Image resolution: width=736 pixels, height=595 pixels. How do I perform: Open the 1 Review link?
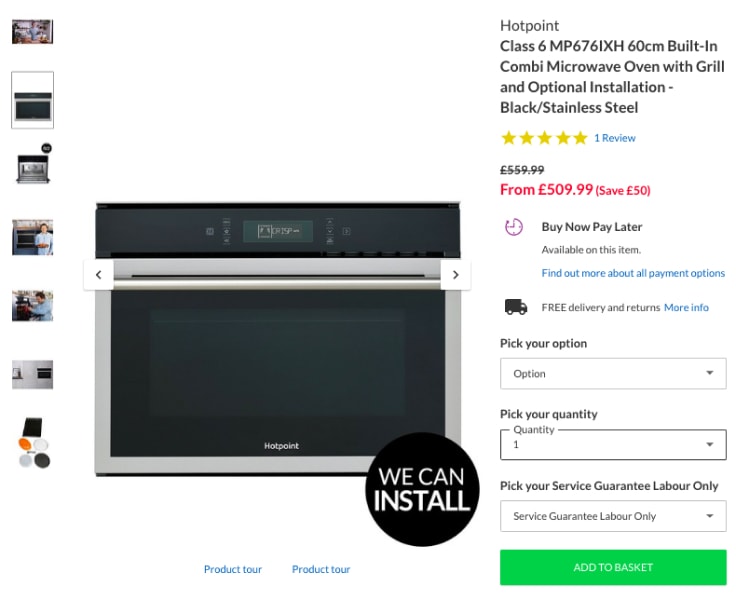(x=615, y=138)
